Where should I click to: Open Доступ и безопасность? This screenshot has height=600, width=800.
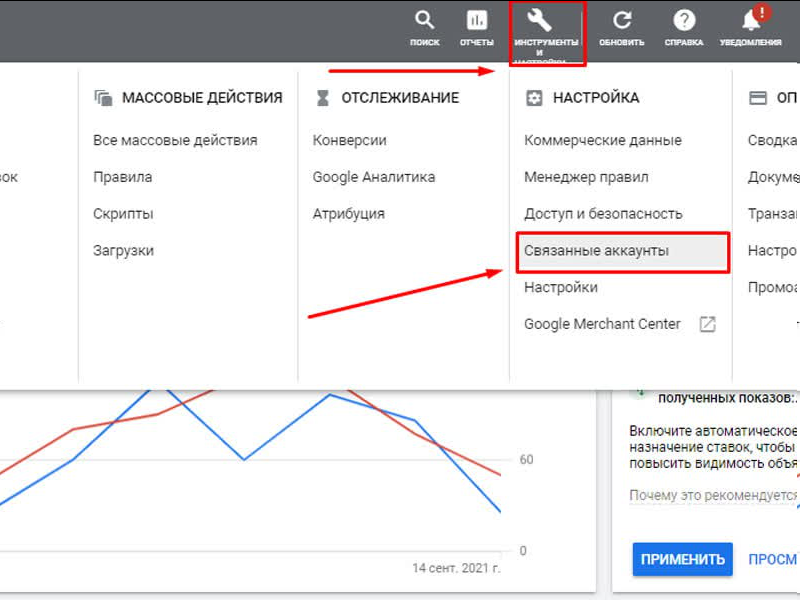tap(603, 214)
